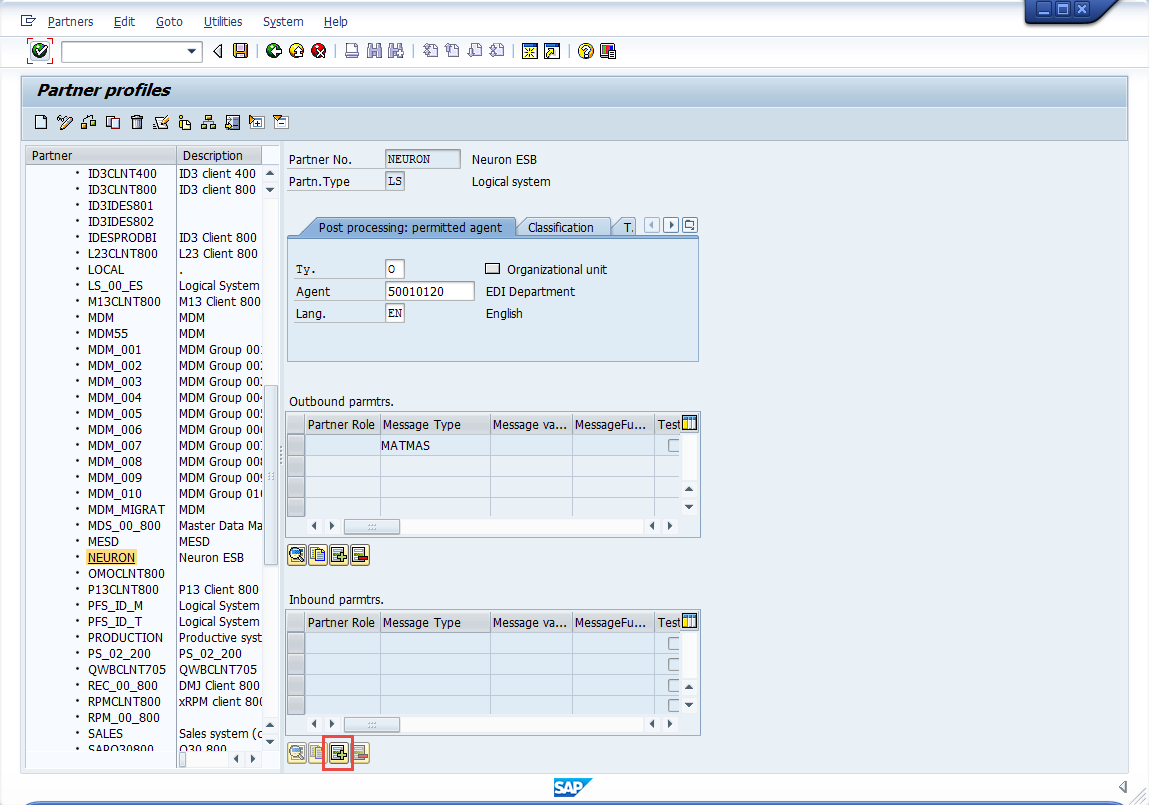
Task: Create inbound parameter with green plus icon
Action: tap(339, 753)
